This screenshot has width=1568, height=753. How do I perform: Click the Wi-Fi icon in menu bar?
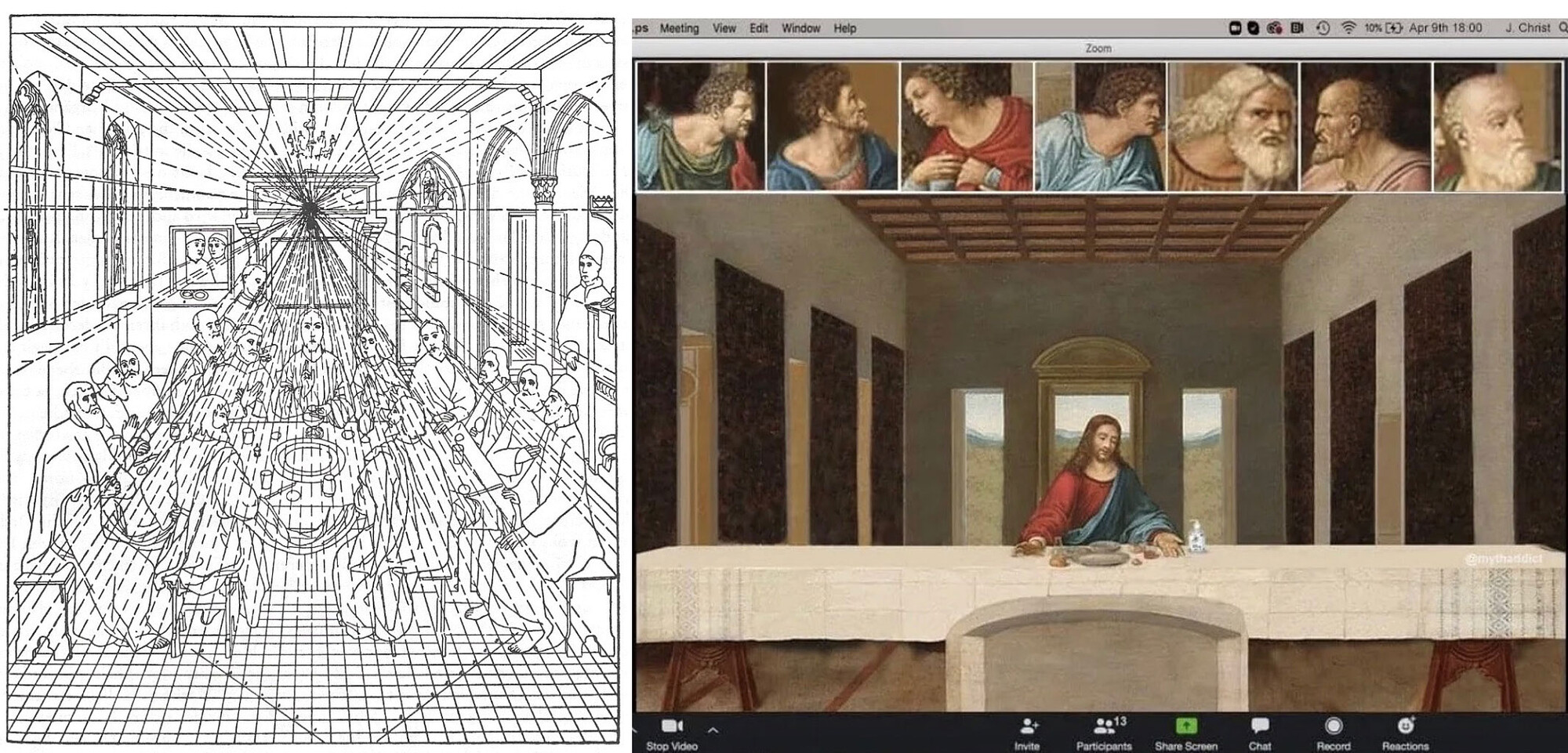pyautogui.click(x=1348, y=27)
